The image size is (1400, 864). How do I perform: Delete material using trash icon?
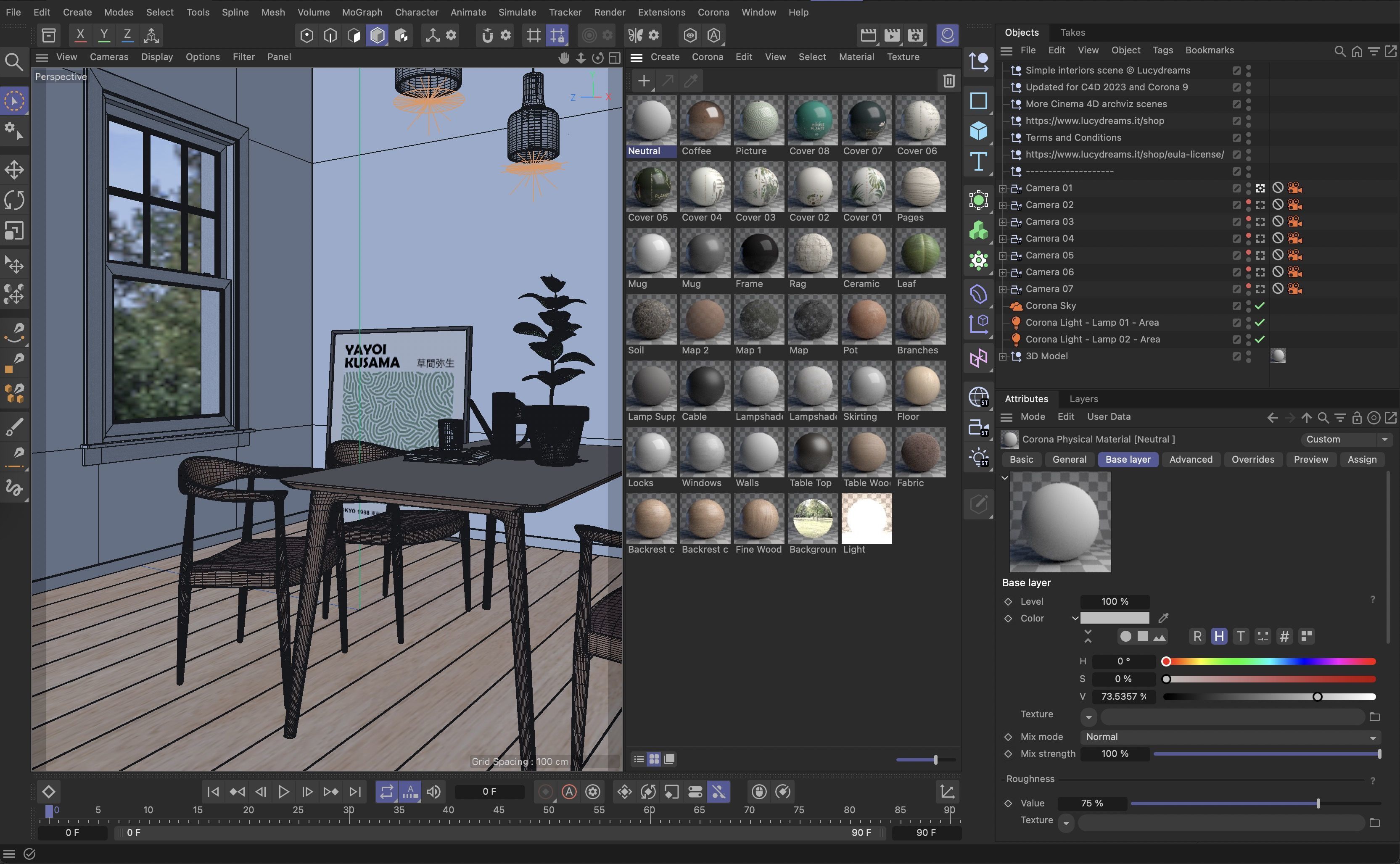pyautogui.click(x=949, y=81)
